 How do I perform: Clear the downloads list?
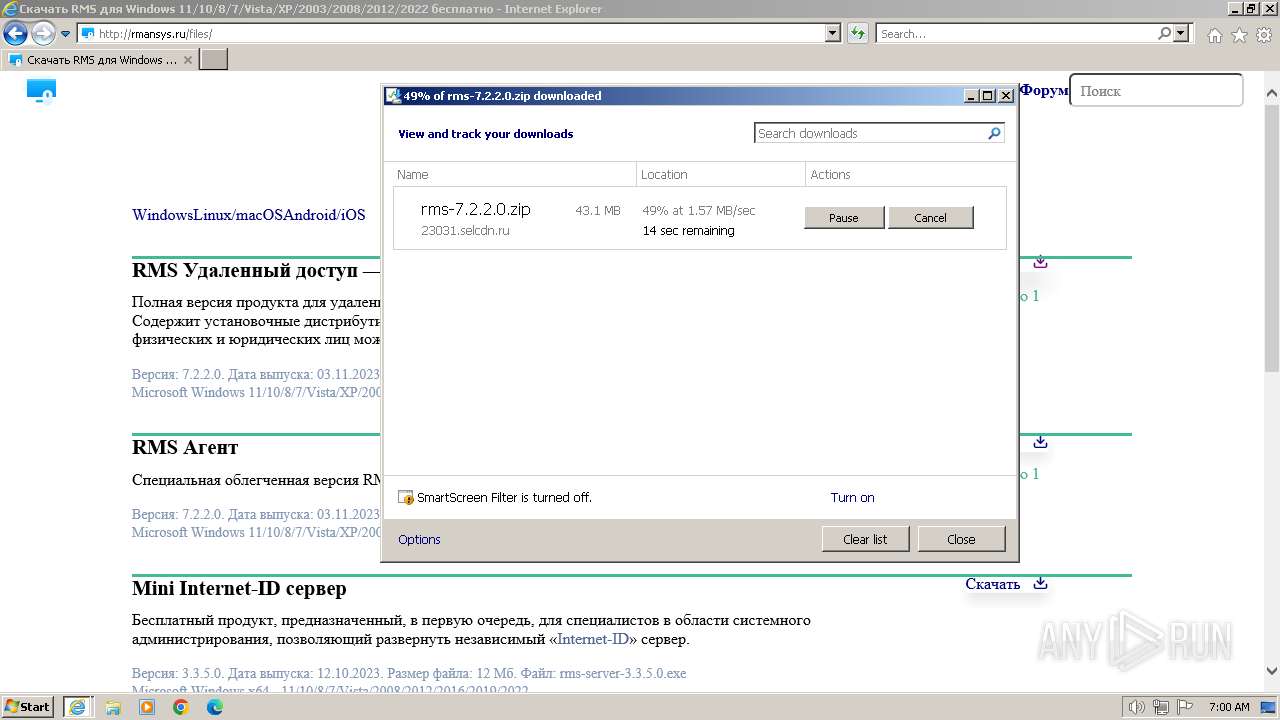tap(865, 539)
